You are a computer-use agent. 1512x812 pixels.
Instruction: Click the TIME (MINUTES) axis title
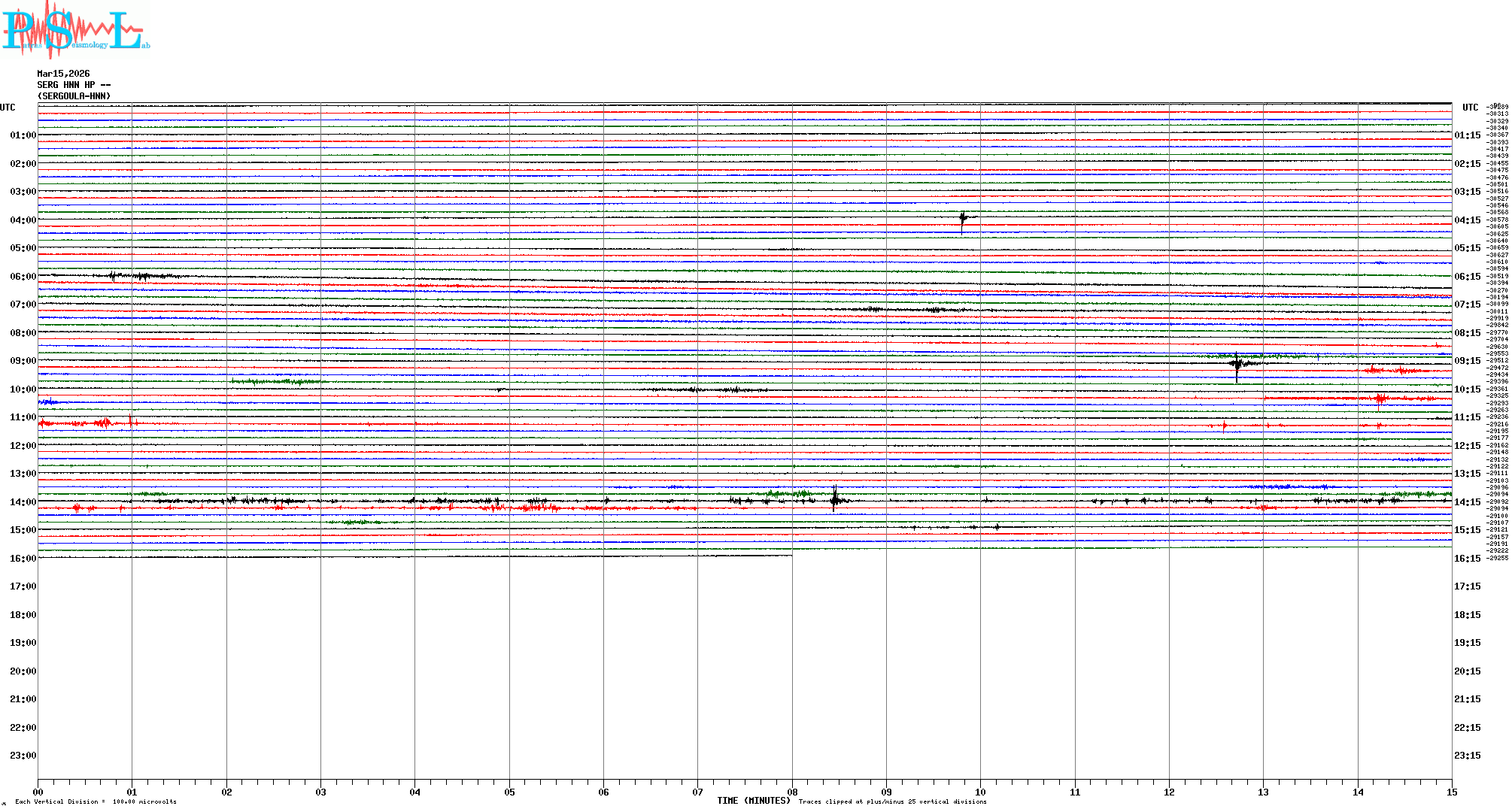click(753, 801)
